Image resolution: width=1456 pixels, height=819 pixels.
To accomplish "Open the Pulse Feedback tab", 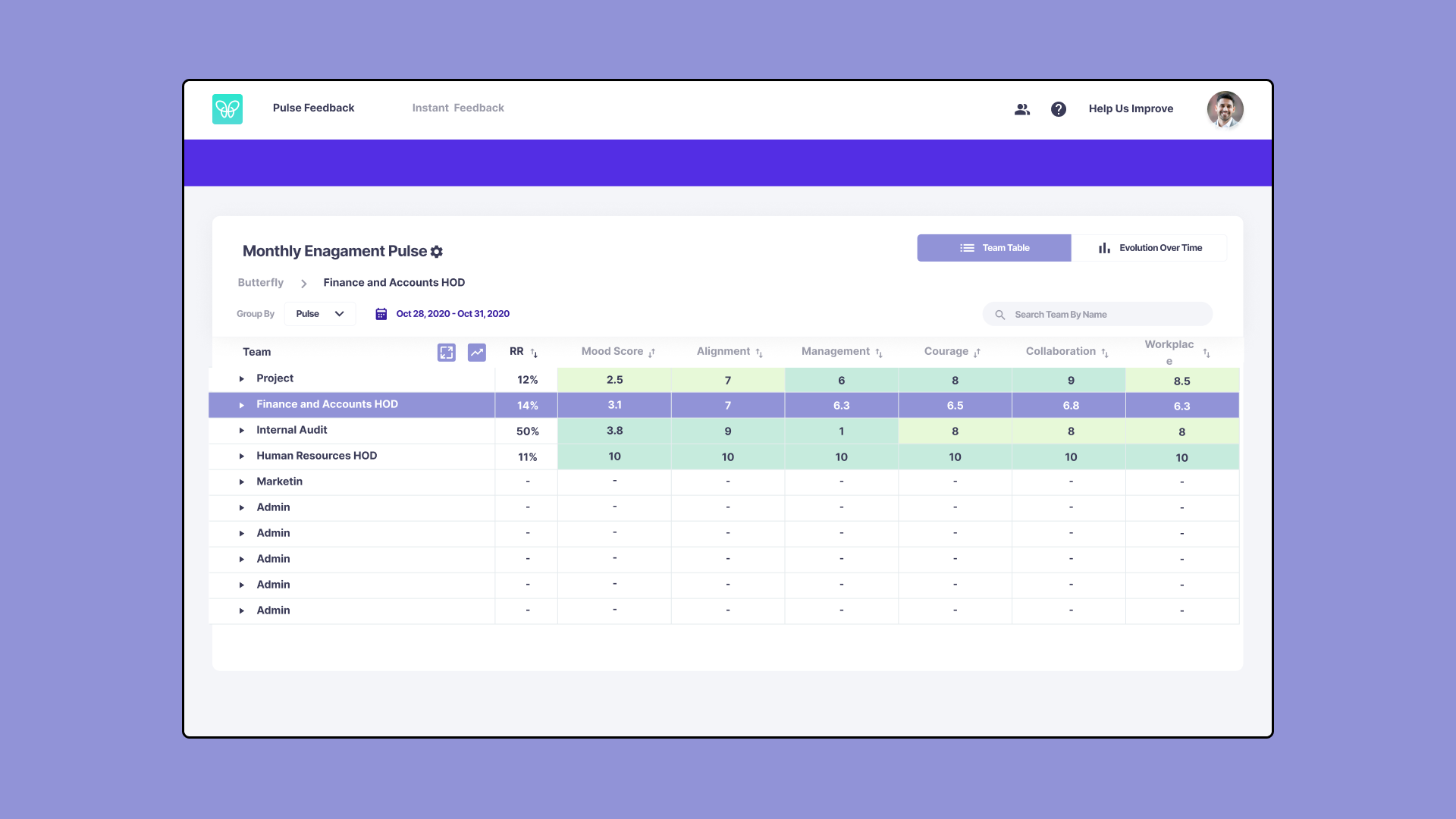I will pyautogui.click(x=313, y=108).
